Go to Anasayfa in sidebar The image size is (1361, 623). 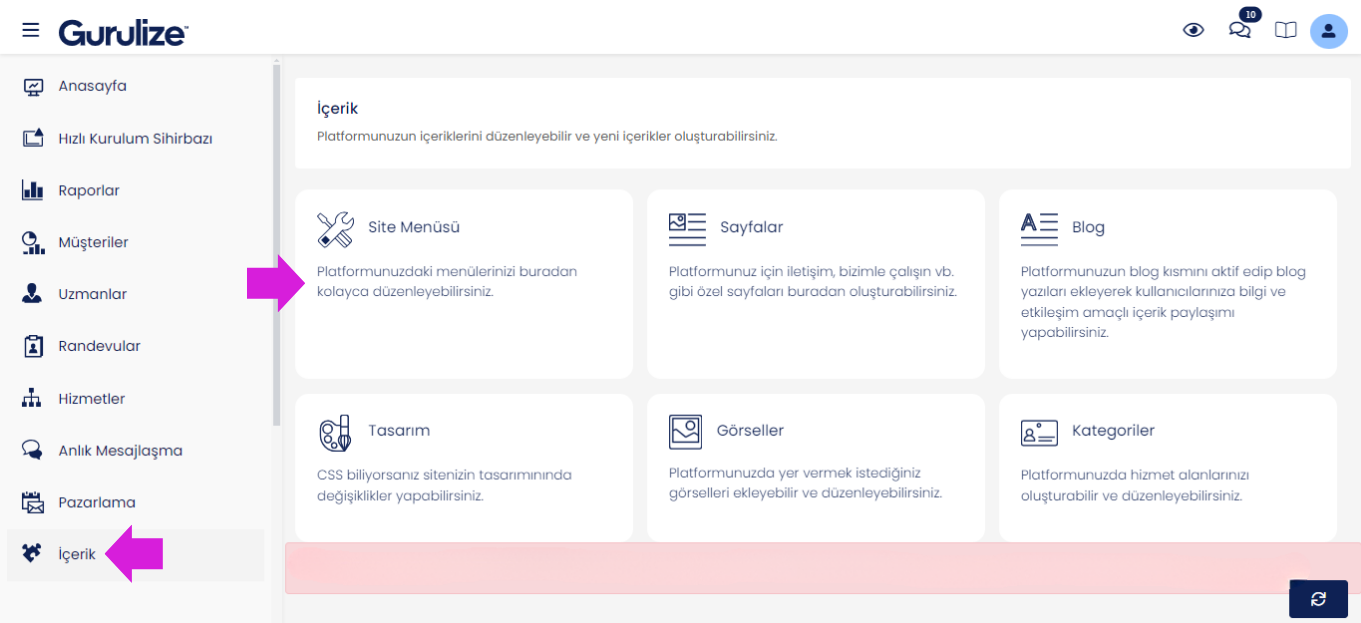click(x=92, y=86)
